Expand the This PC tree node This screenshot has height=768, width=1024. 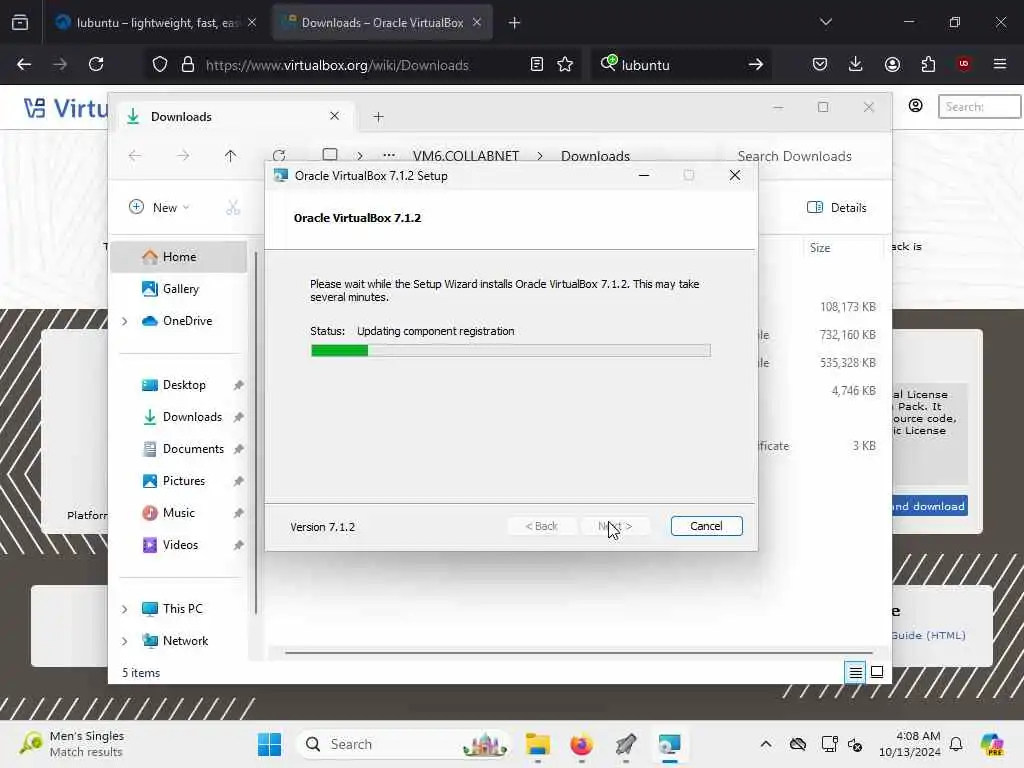(x=124, y=609)
